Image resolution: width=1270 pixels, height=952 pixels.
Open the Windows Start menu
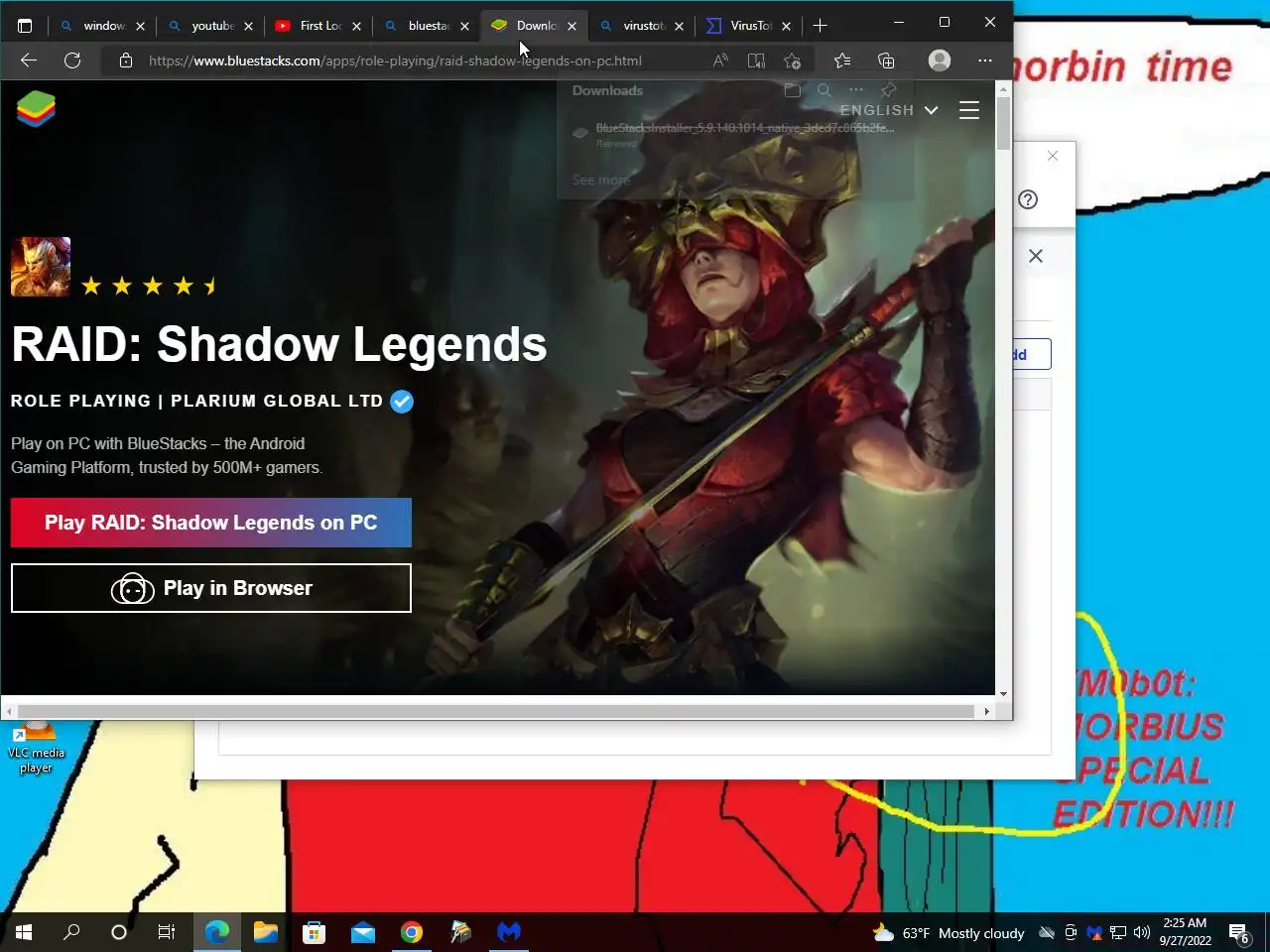tap(24, 932)
